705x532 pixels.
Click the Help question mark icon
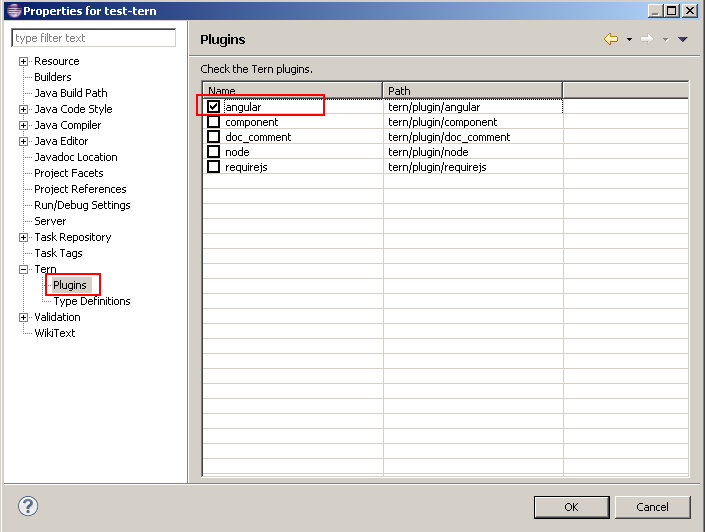click(x=28, y=506)
